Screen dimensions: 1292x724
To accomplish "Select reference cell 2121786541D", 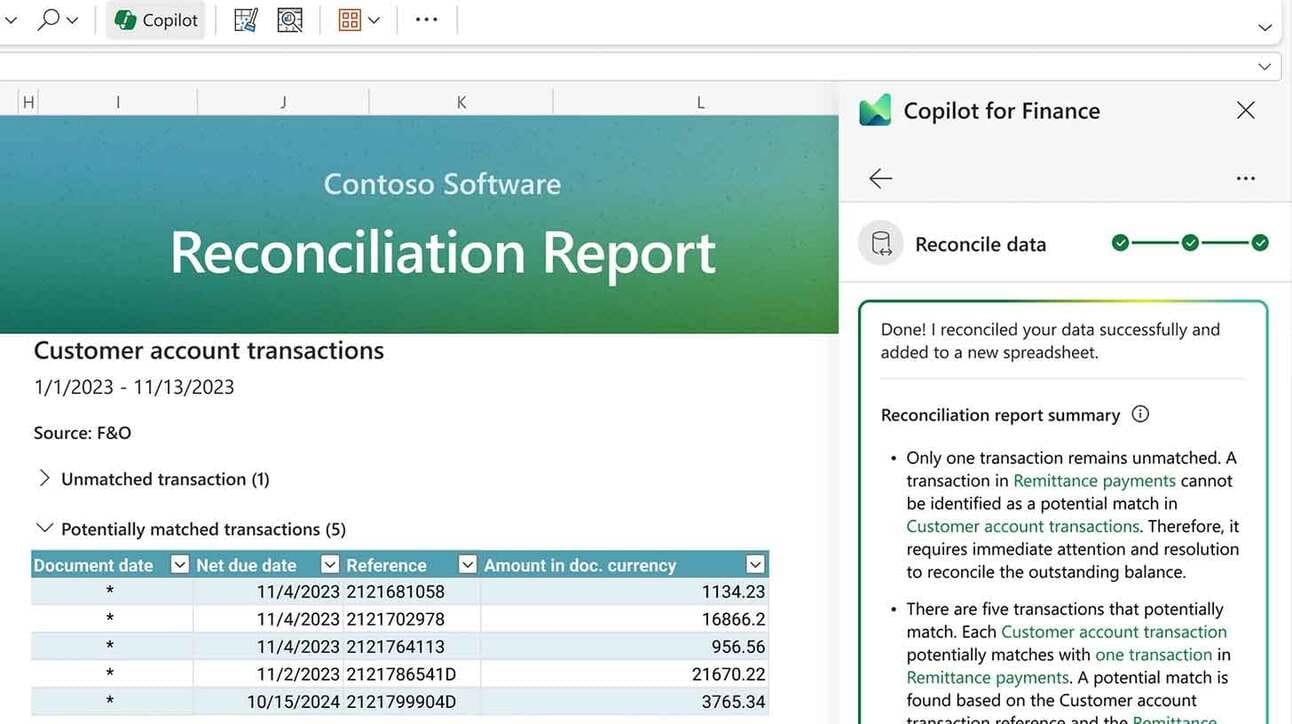I will pyautogui.click(x=412, y=675).
